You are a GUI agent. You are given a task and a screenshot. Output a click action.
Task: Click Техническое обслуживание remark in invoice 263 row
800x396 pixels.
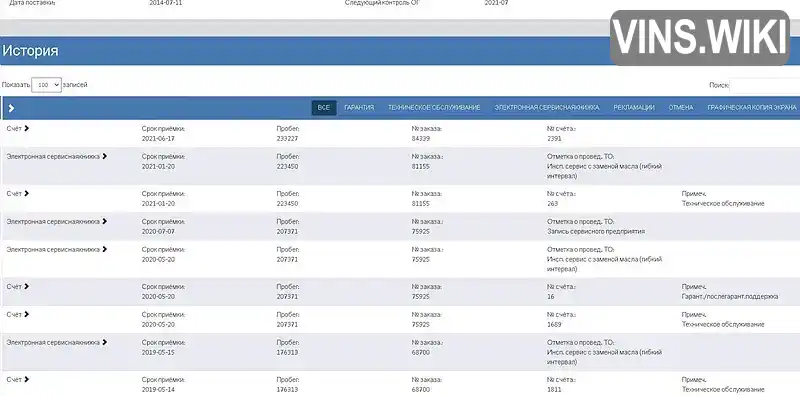(x=723, y=203)
